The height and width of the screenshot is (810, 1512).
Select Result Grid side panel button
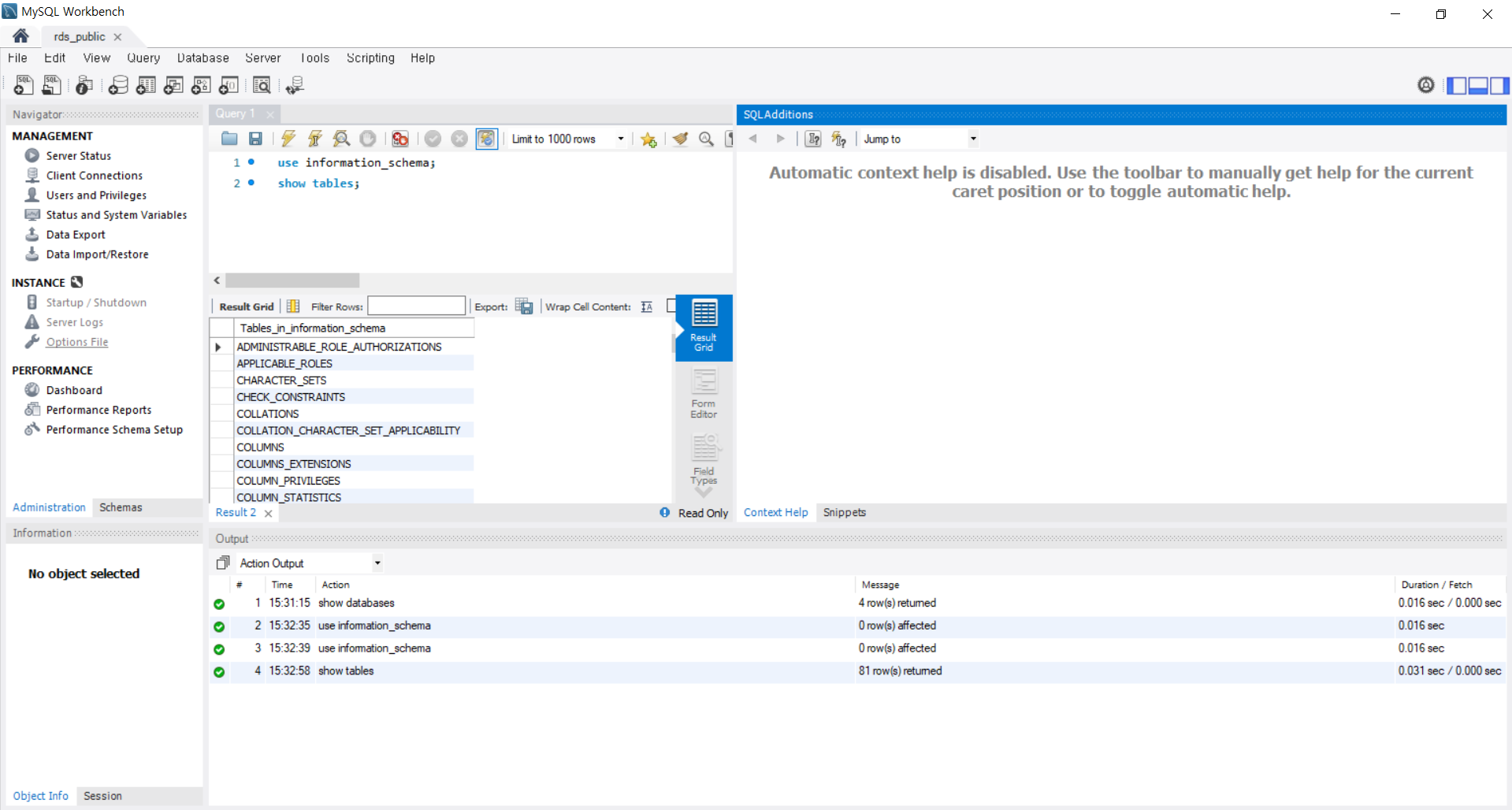(x=704, y=327)
